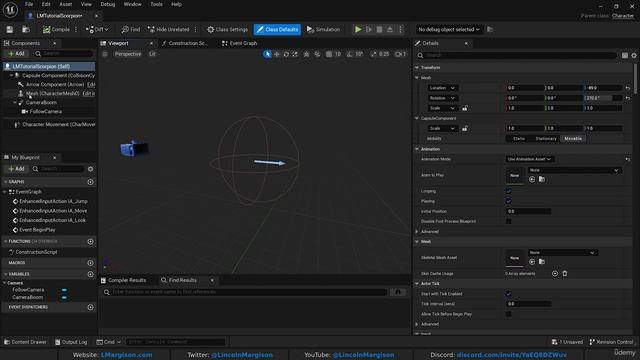Toggle Hide Unrelated nodes

[x=169, y=29]
